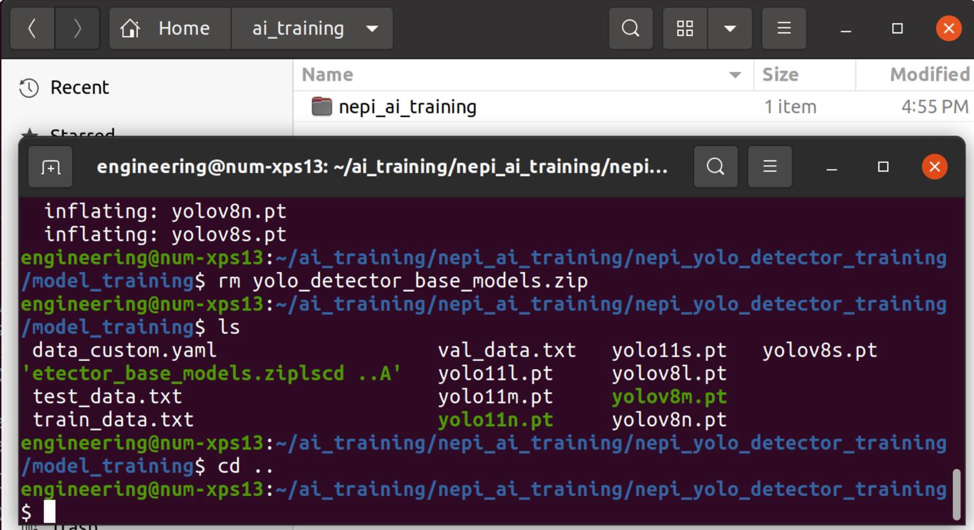Minimize the Files window
Screen dimensions: 974x530
(x=846, y=29)
